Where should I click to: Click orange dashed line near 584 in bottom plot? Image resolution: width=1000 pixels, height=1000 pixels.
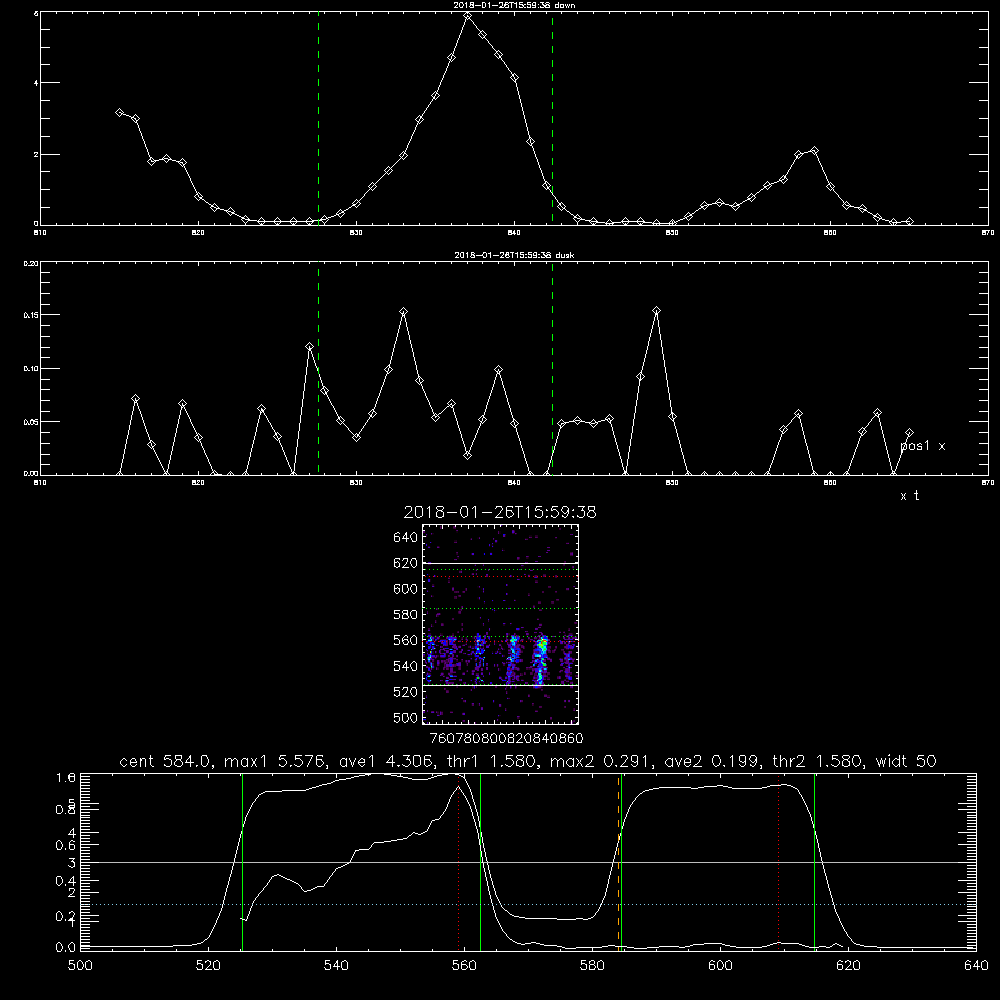pos(618,862)
